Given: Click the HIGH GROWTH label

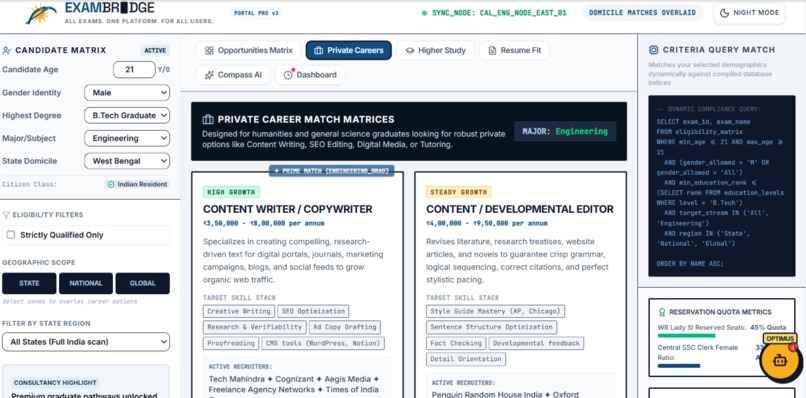Looking at the screenshot, I should click(x=231, y=192).
